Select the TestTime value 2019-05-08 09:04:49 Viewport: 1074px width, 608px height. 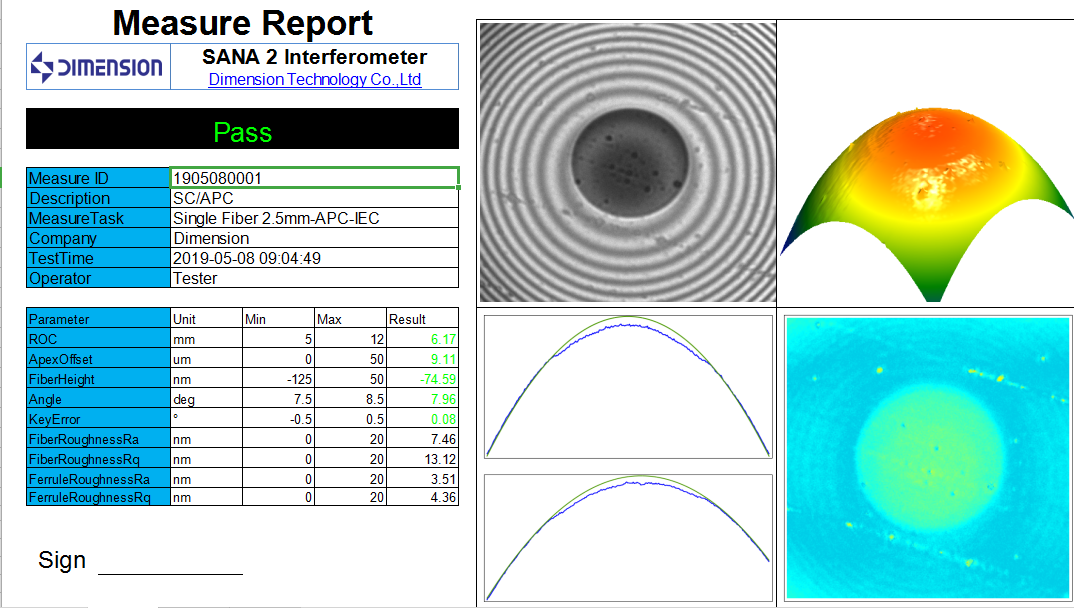314,257
